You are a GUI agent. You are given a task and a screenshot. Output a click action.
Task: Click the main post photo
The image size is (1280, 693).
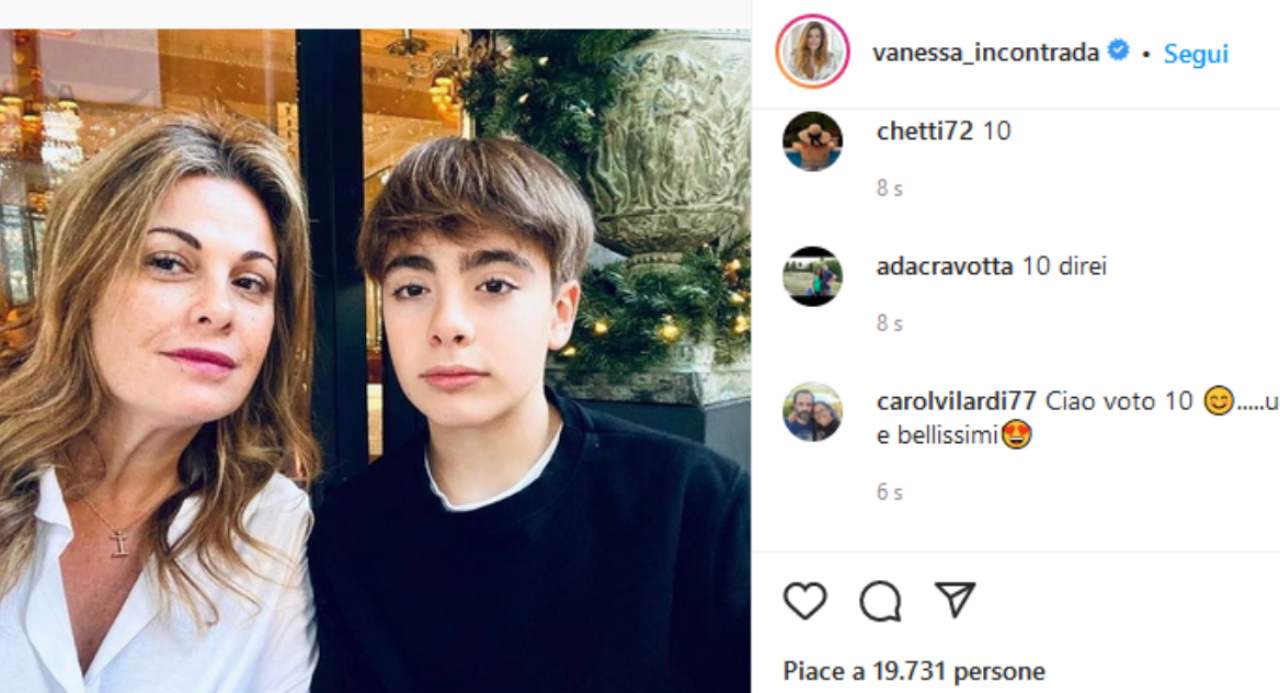pyautogui.click(x=375, y=360)
